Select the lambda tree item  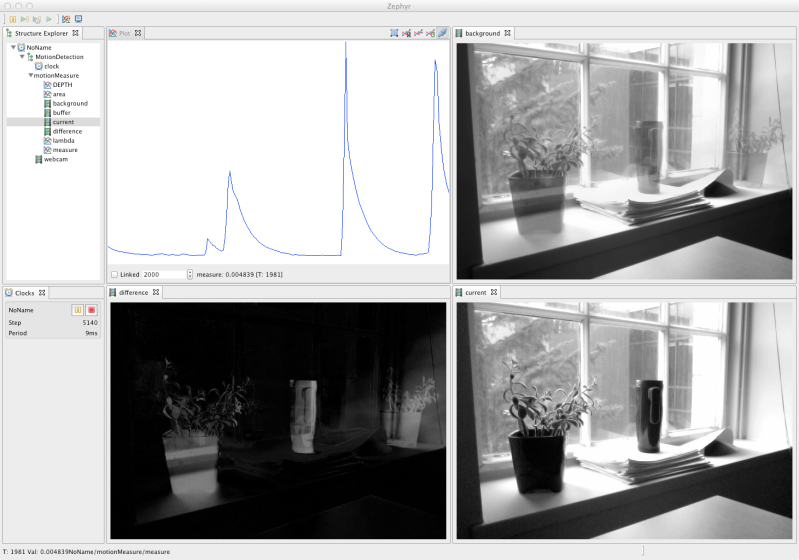63,141
